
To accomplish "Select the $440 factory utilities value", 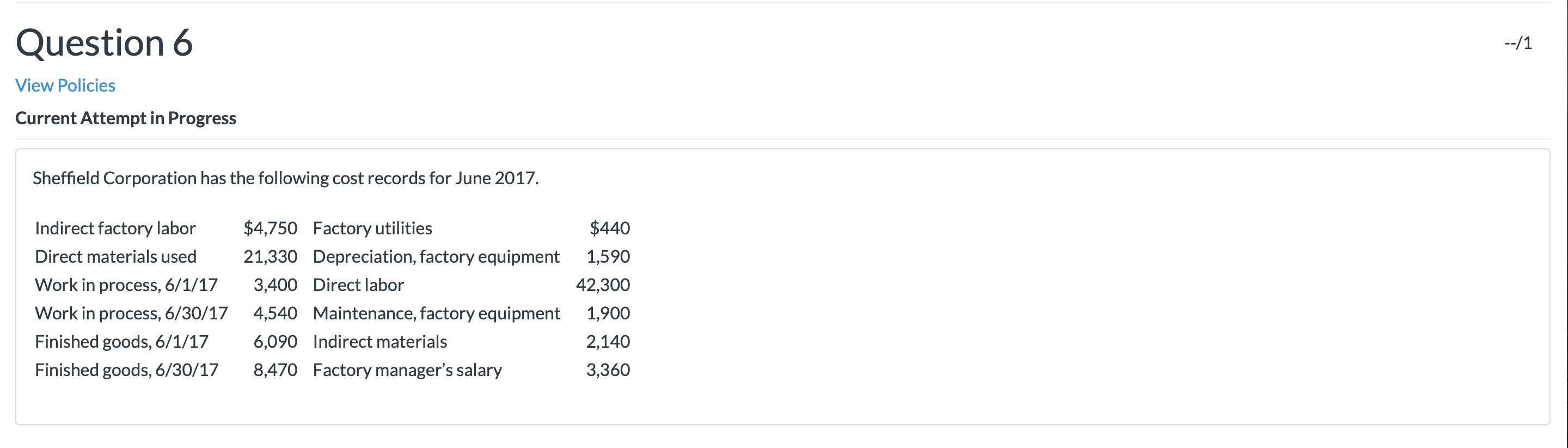I will point(609,228).
